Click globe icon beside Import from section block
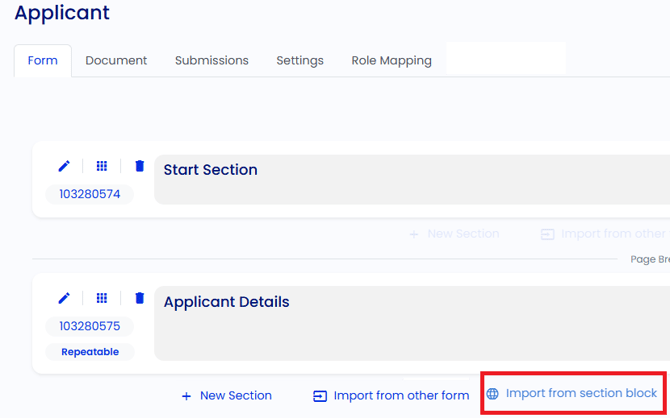Viewport: 670px width, 418px height. (492, 394)
